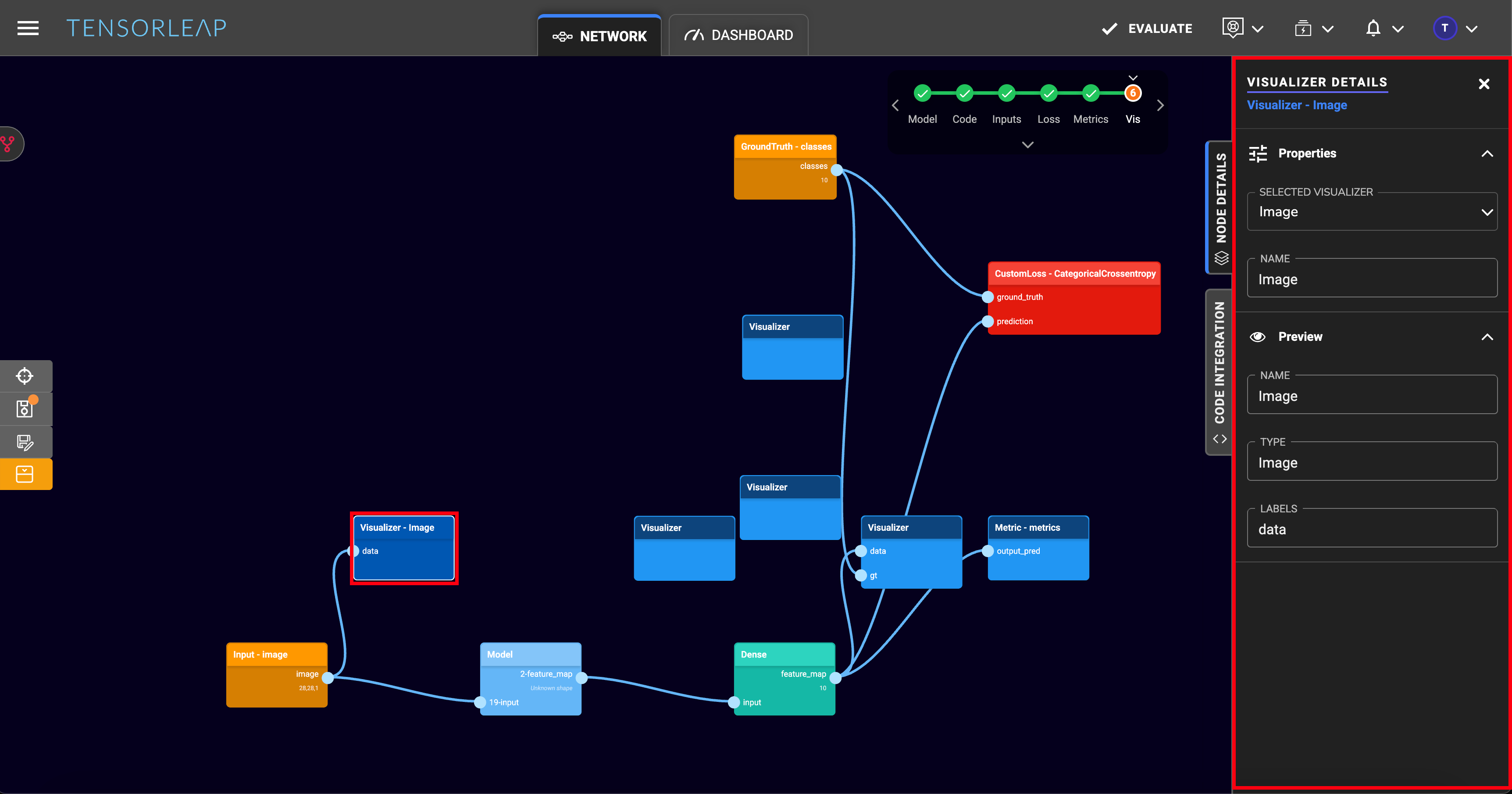
Task: Click the Model step checkmark
Action: [922, 93]
